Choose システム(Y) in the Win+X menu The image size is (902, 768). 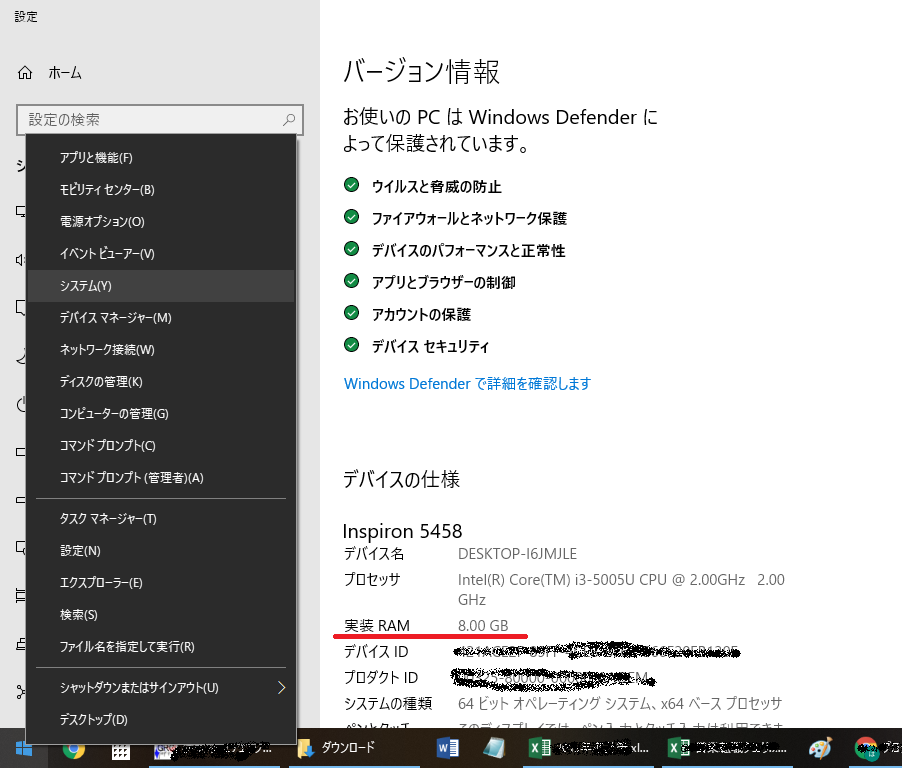[160, 286]
